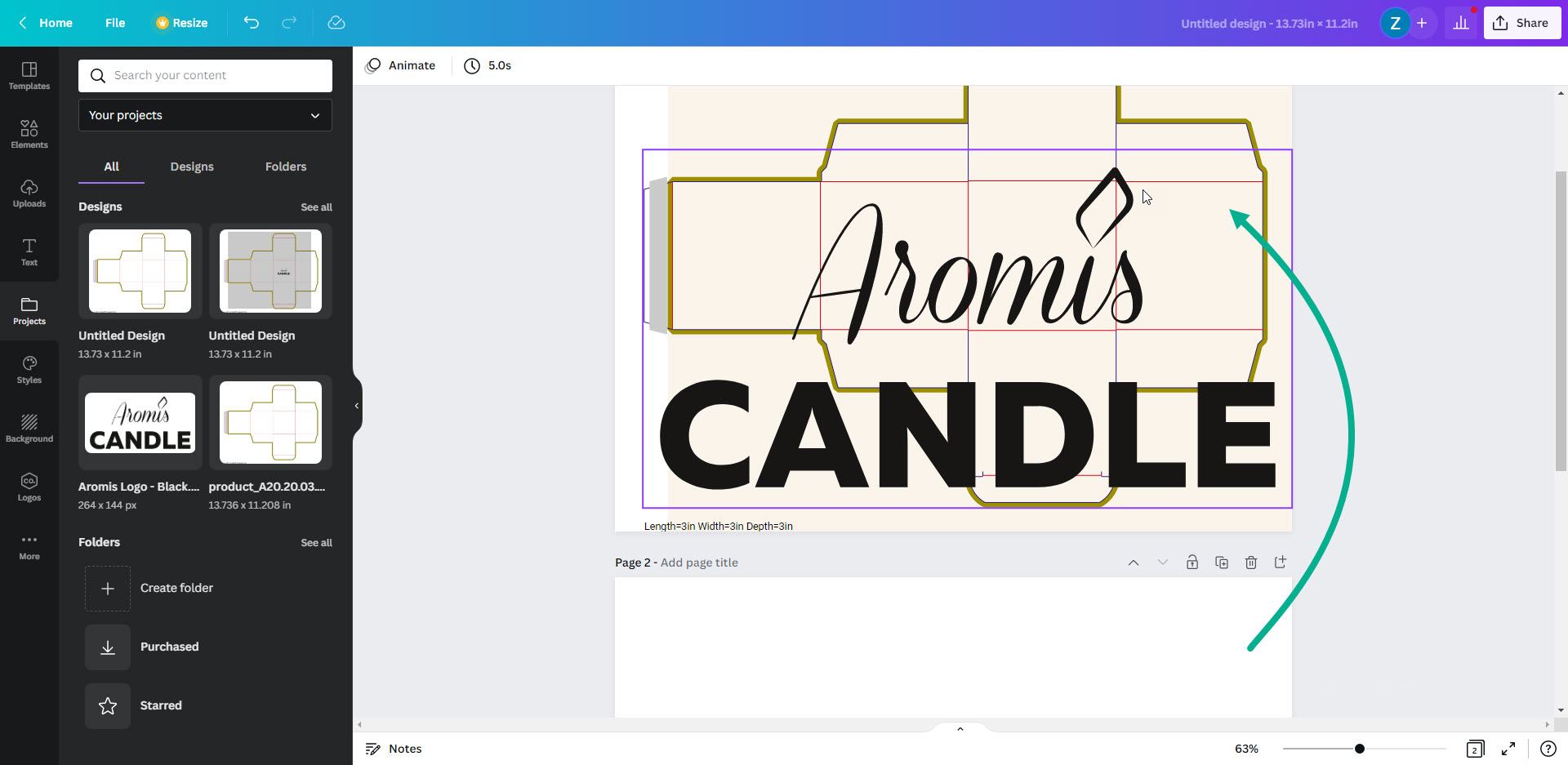Open the Elements panel

coord(29,133)
